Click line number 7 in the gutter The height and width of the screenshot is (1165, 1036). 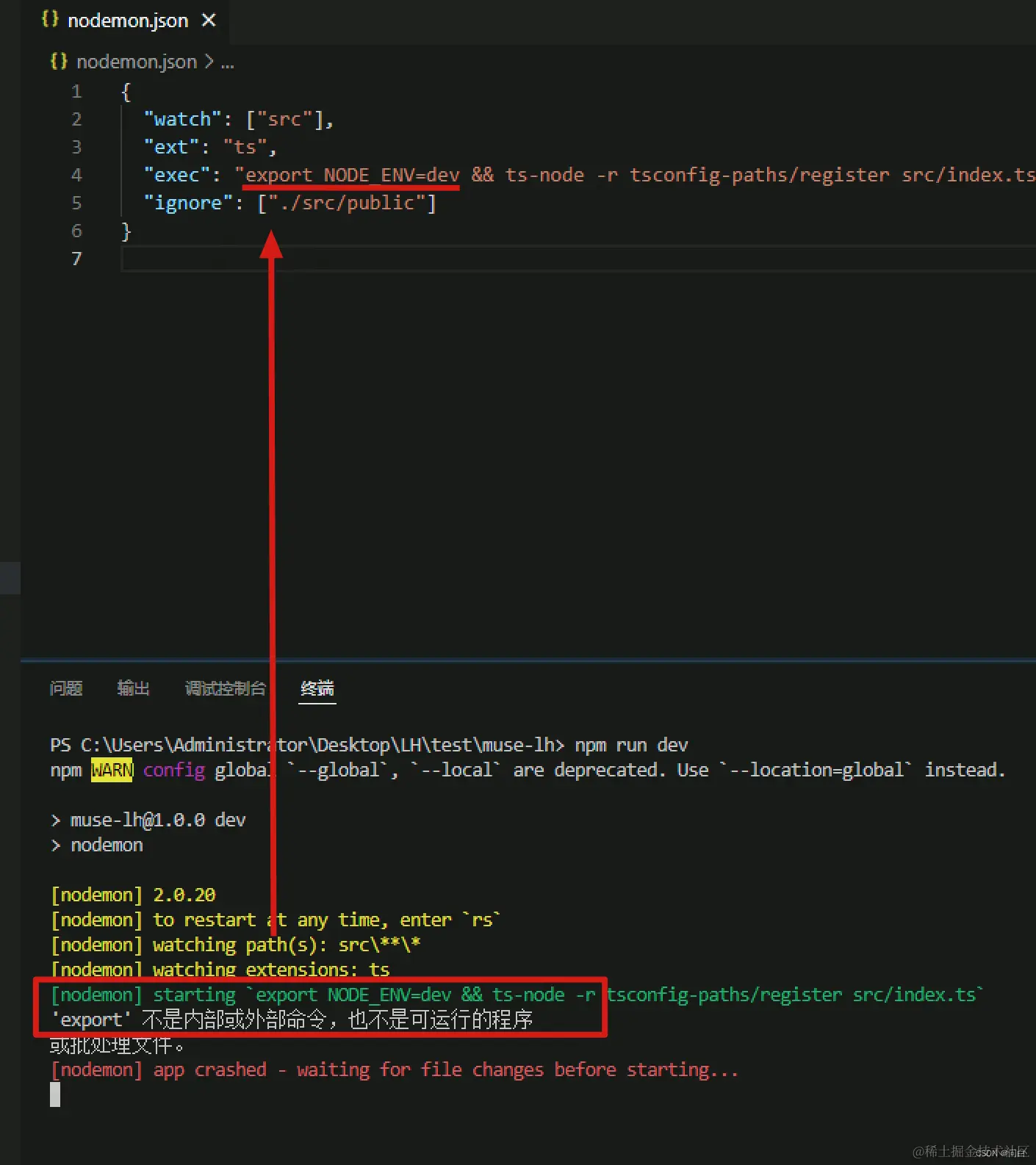pos(76,259)
